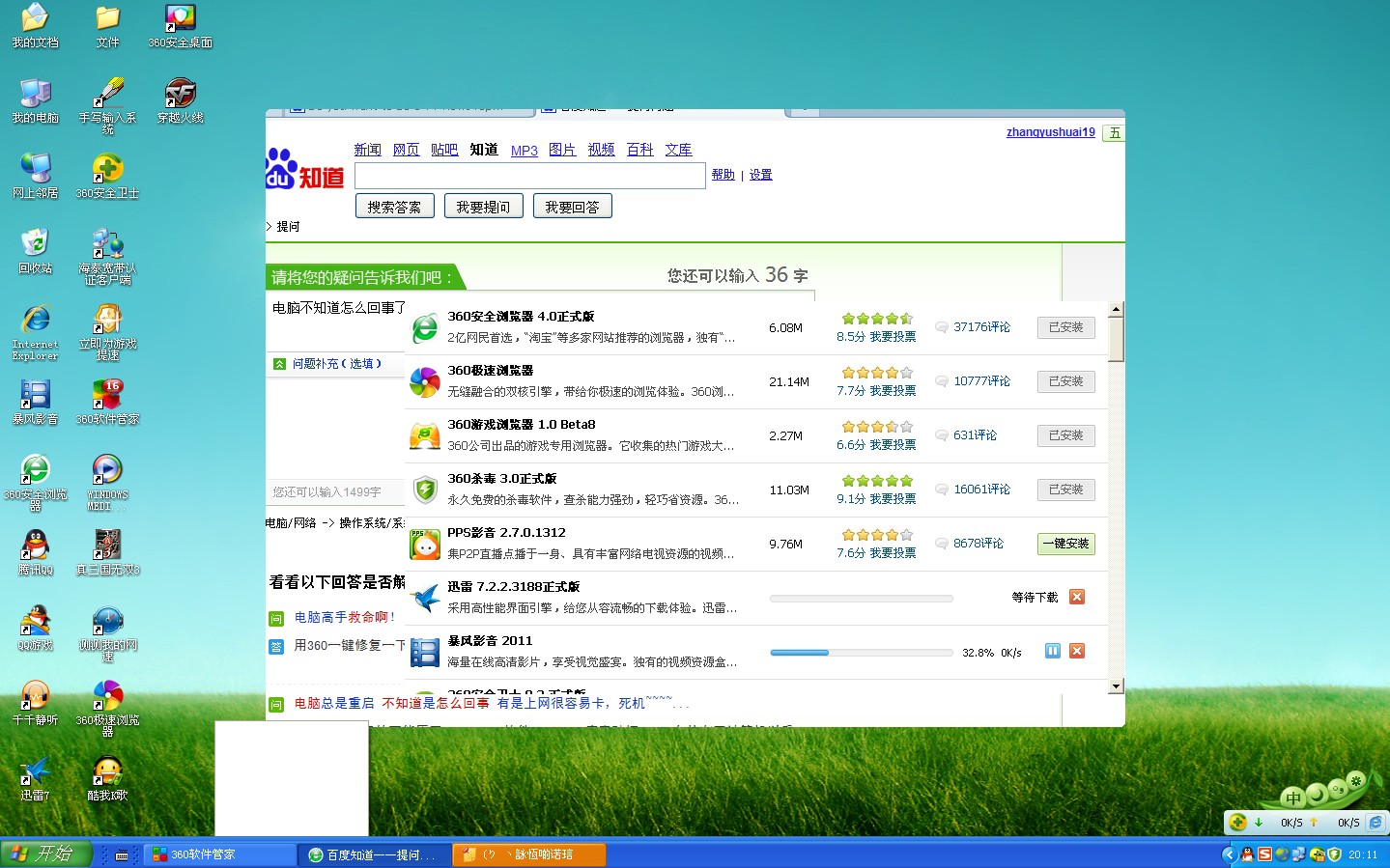Launch the 360极速浏览器 desktop shortcut
Image resolution: width=1390 pixels, height=868 pixels.
click(x=107, y=709)
